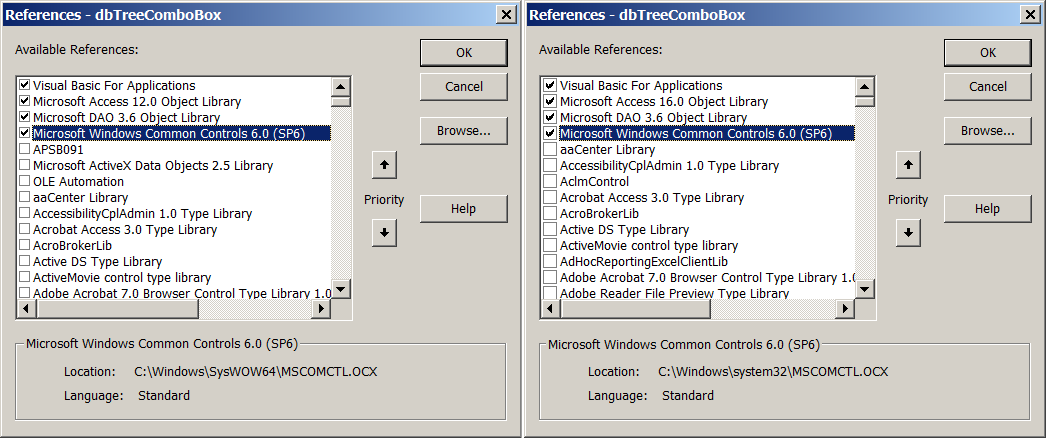Click priority down arrow in right dialog
The height and width of the screenshot is (438, 1046).
908,233
